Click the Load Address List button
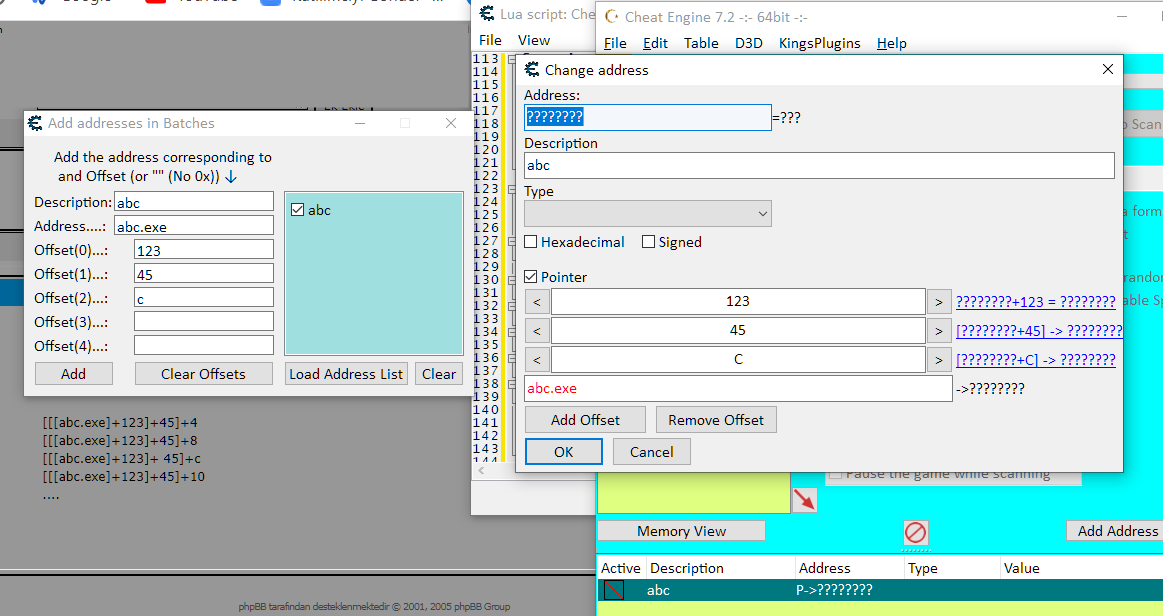Screen dimensions: 1163x616 pos(346,374)
